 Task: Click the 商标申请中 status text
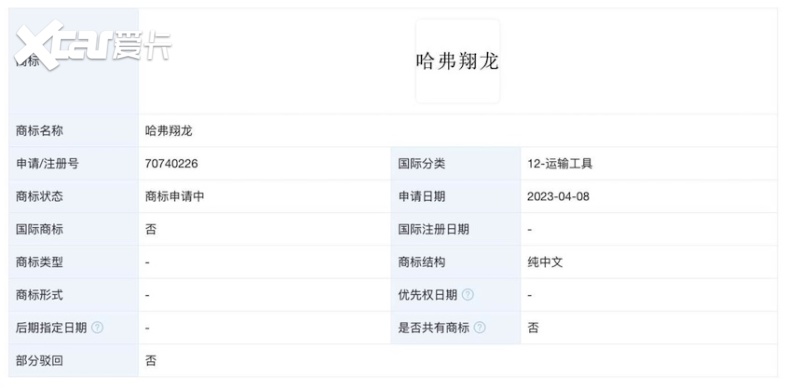(174, 197)
